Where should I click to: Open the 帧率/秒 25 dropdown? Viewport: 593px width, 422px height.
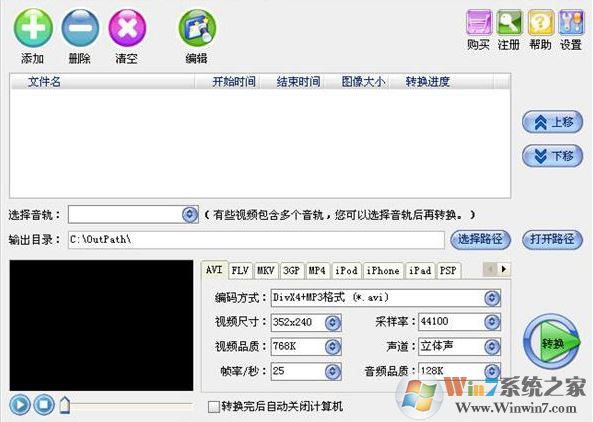(x=332, y=372)
